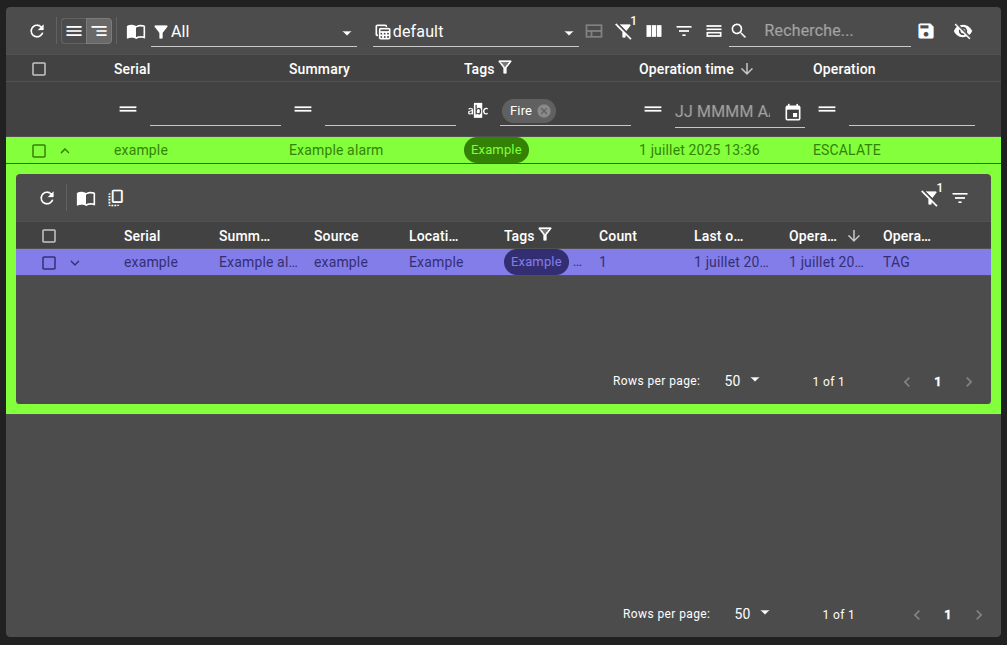This screenshot has height=645, width=1007.
Task: Change Serial filter equals operator
Action: tap(128, 109)
